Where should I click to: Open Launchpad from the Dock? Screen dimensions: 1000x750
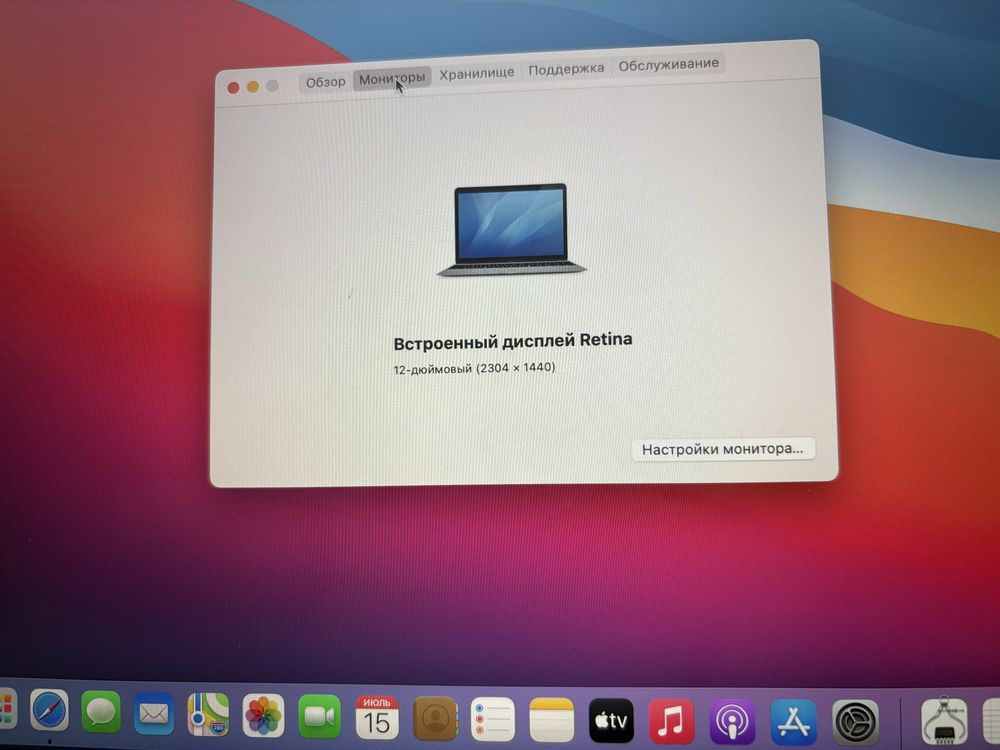7,709
